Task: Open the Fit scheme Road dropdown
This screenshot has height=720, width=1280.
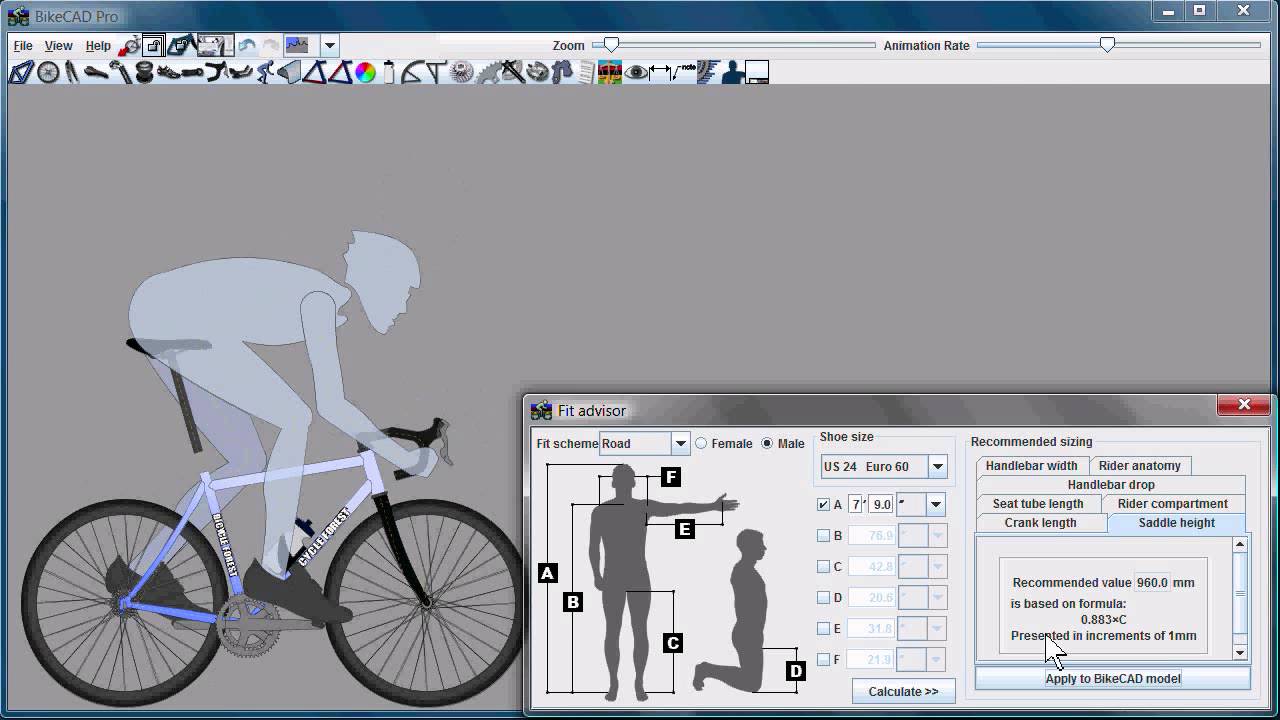Action: (680, 443)
